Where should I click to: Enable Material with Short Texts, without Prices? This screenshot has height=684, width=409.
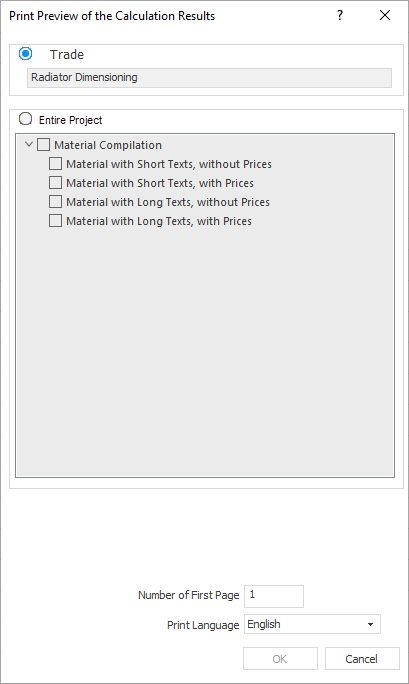[x=55, y=164]
